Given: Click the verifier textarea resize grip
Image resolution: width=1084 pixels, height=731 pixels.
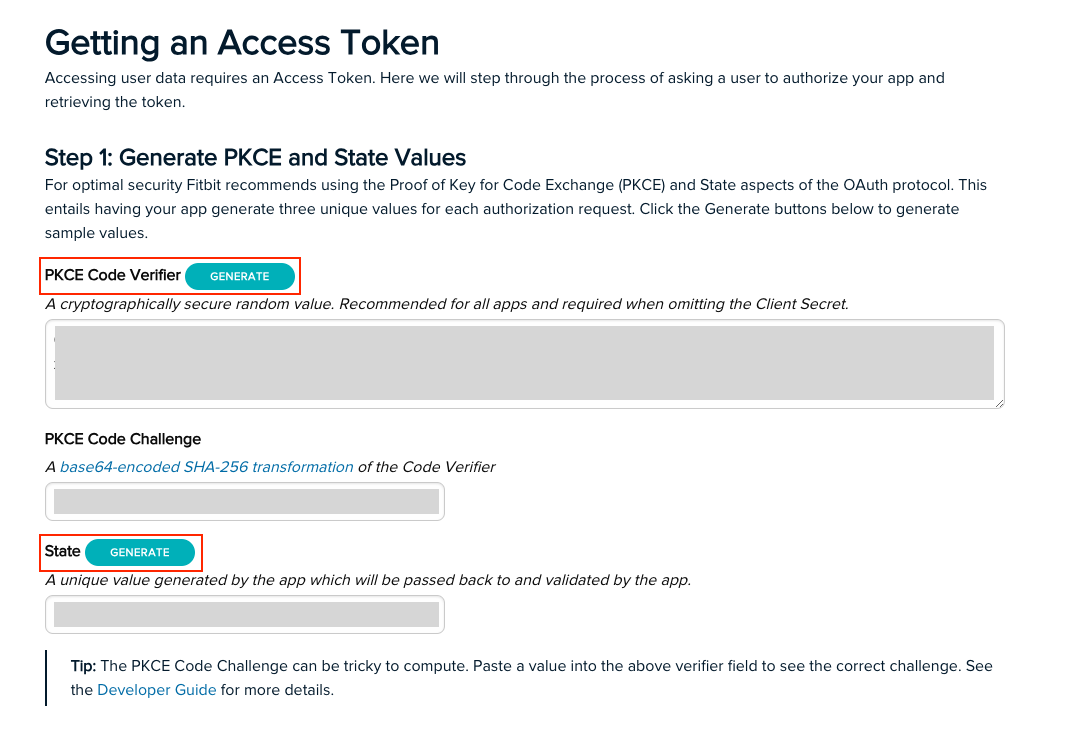Looking at the screenshot, I should tap(997, 402).
